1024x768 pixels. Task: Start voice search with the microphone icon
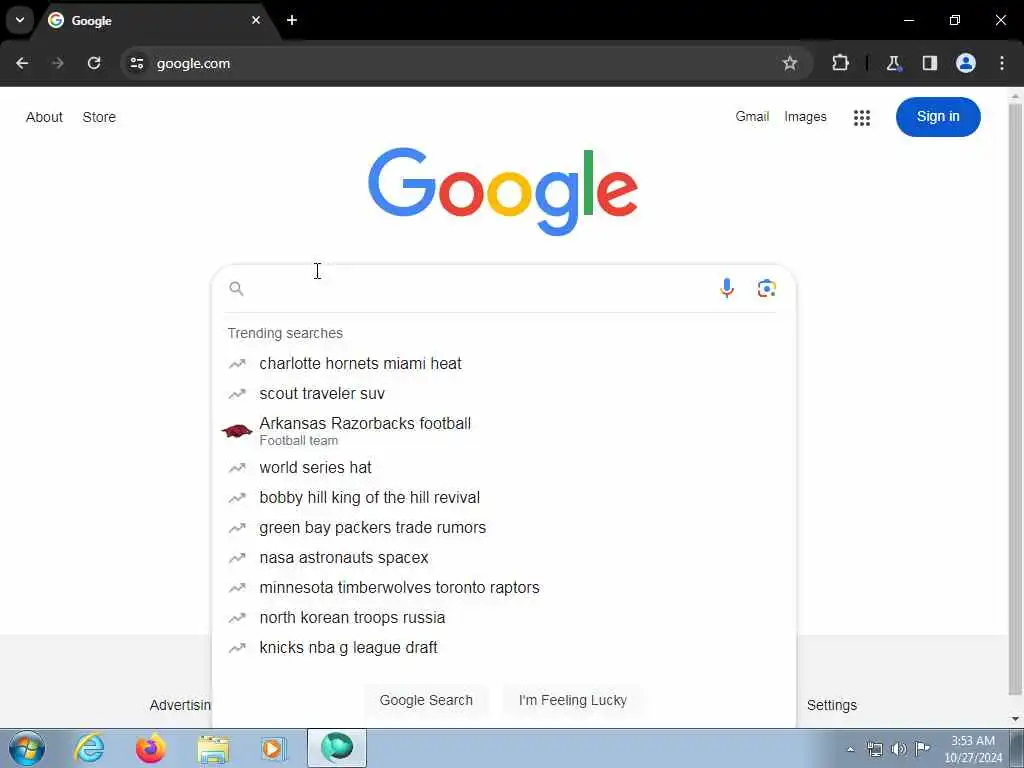pyautogui.click(x=726, y=288)
